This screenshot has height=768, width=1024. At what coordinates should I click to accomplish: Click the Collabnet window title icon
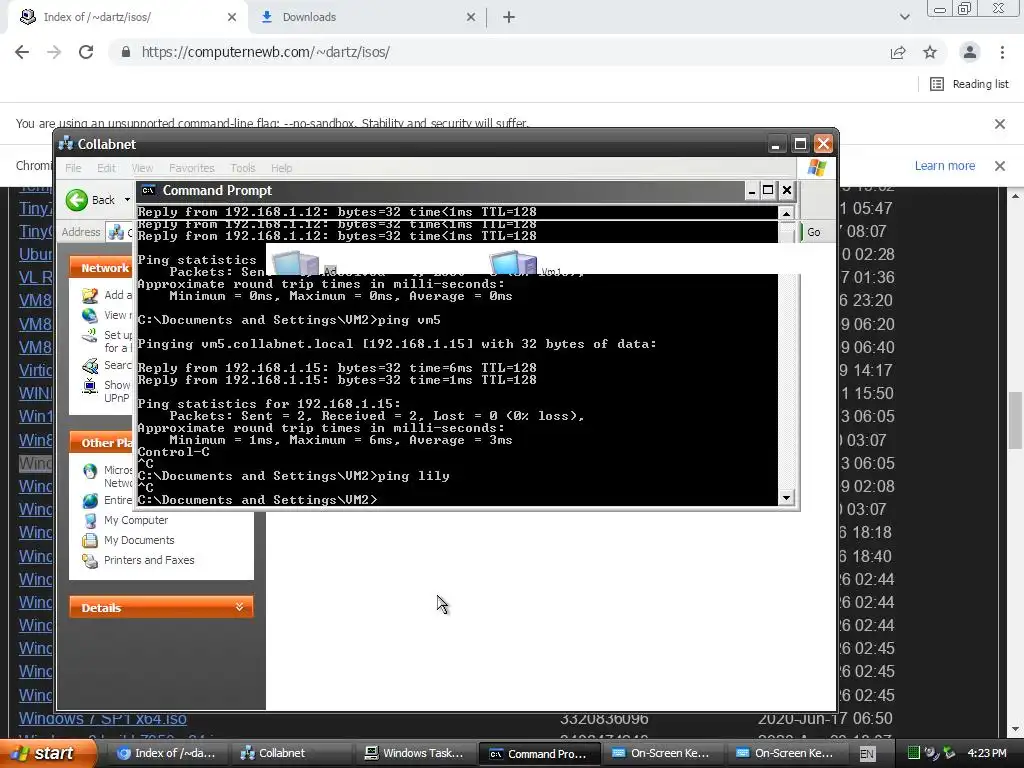[x=66, y=144]
